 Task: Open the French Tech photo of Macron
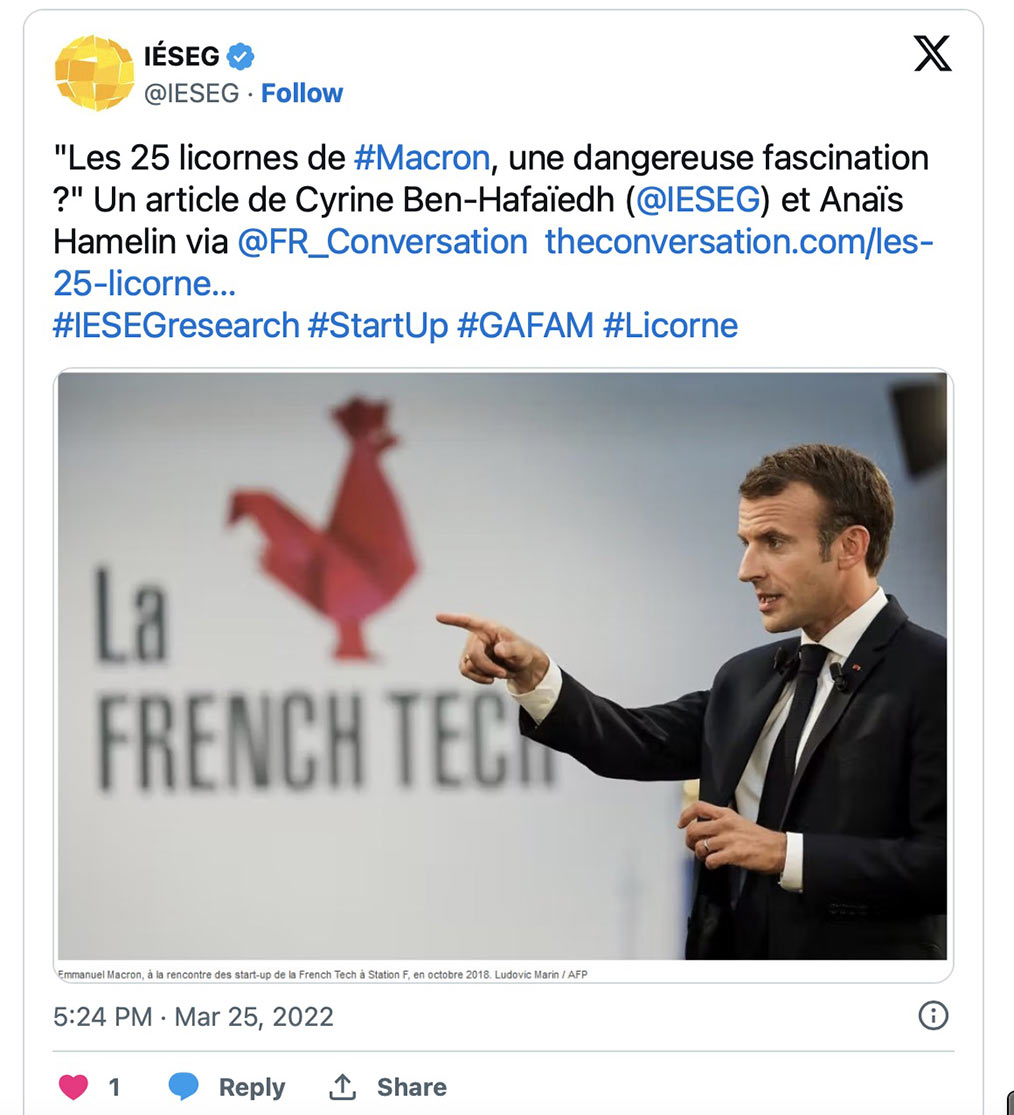[x=503, y=666]
